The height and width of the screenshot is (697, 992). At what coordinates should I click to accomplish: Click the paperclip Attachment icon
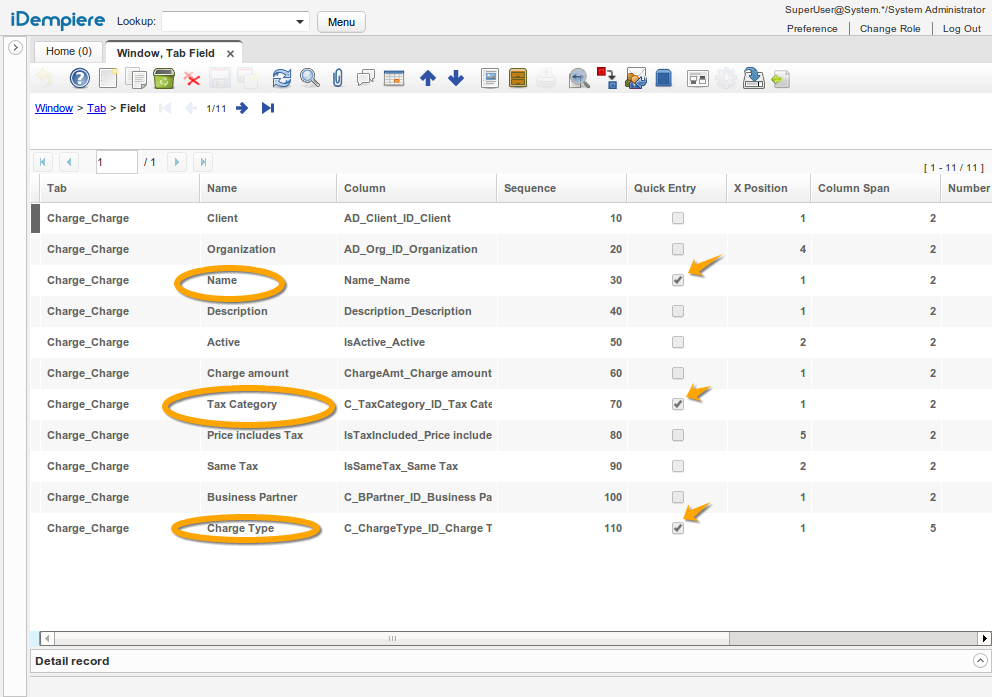pos(338,78)
